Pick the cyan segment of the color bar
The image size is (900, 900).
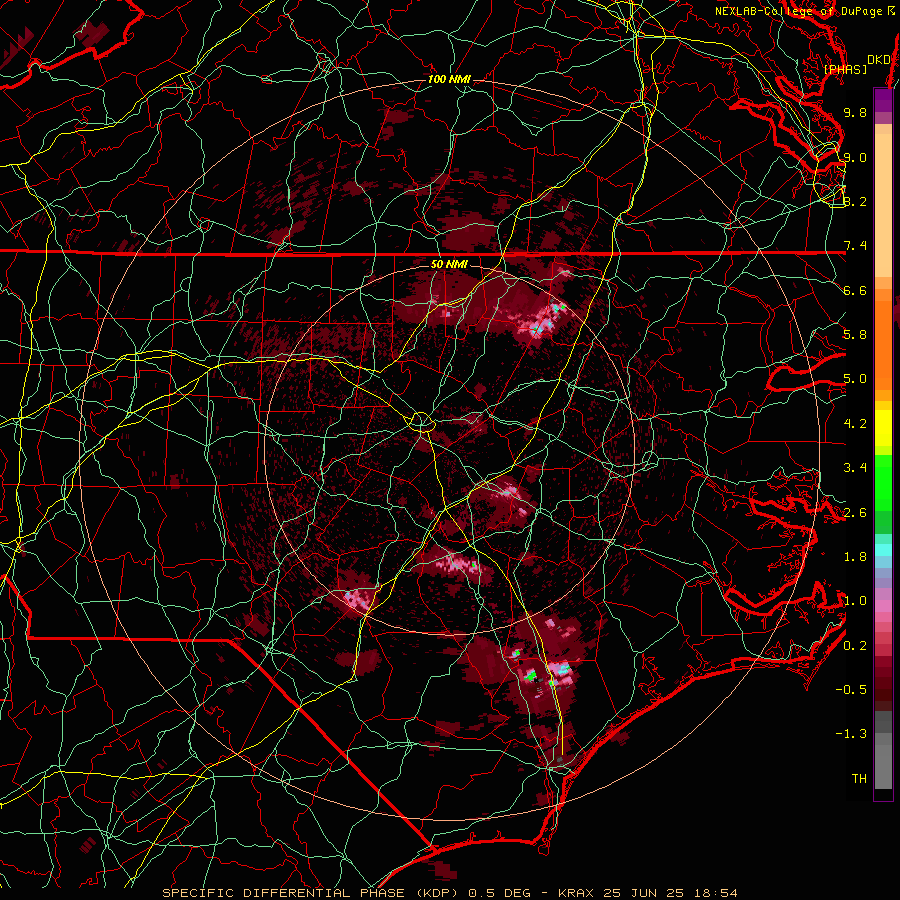point(883,549)
